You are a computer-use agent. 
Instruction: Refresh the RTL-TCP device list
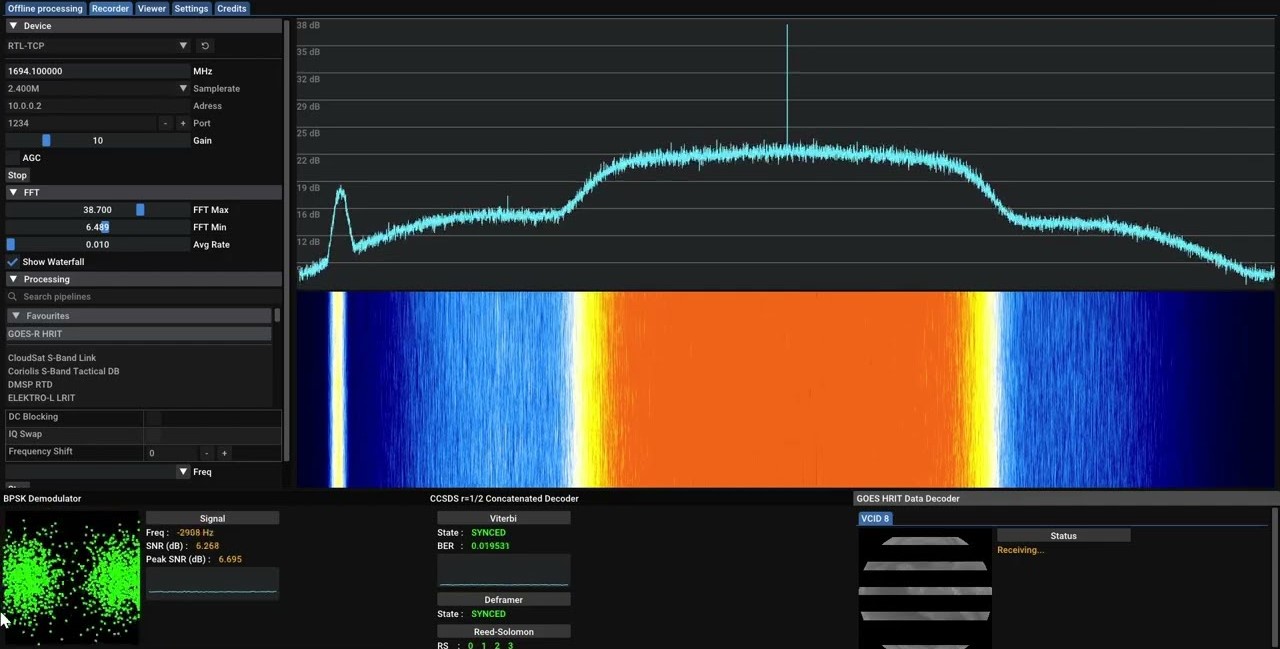204,45
